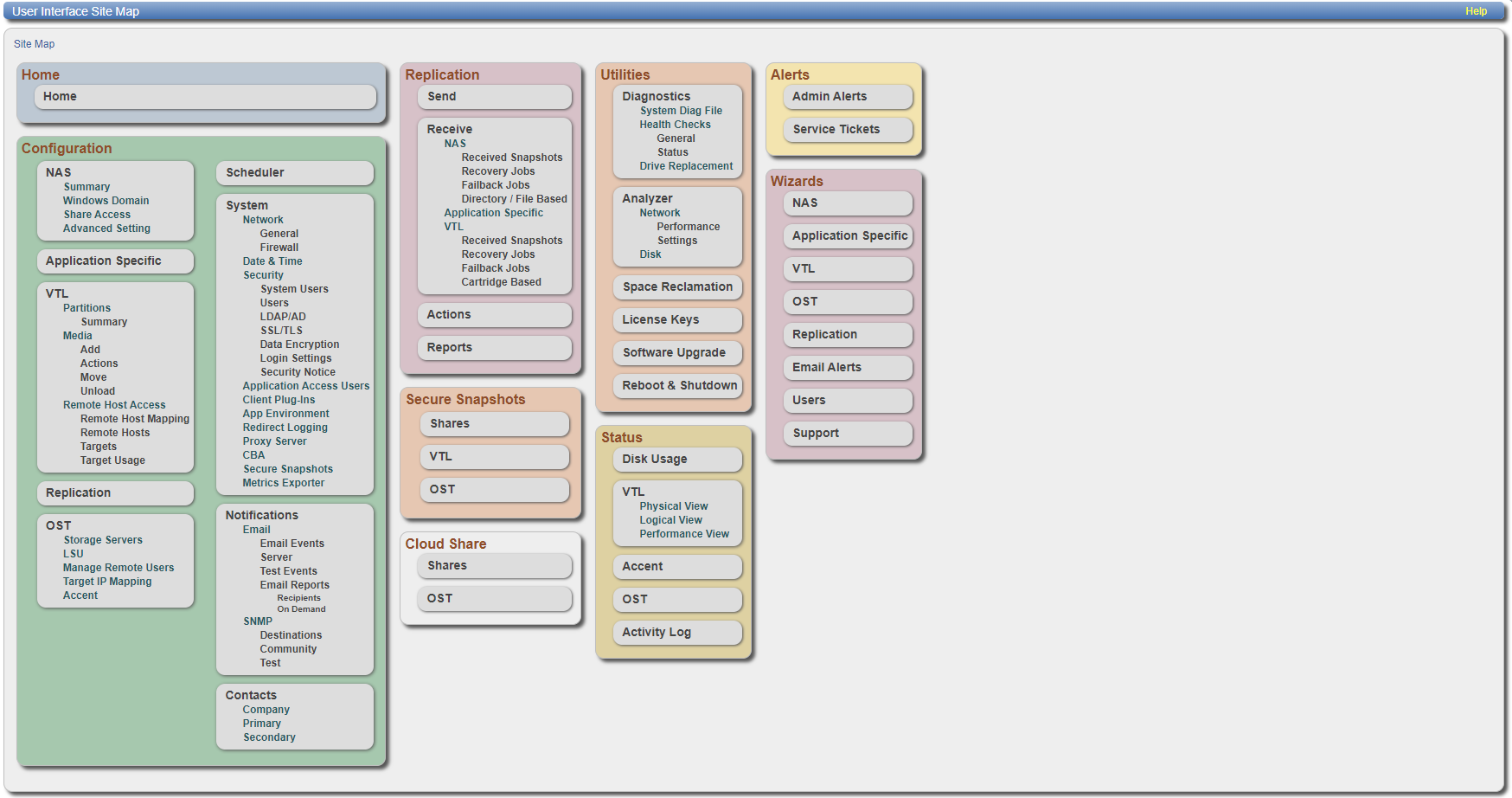Screen dimensions: 1512x798
Task: Open NAS Directory / File Based
Action: (515, 199)
